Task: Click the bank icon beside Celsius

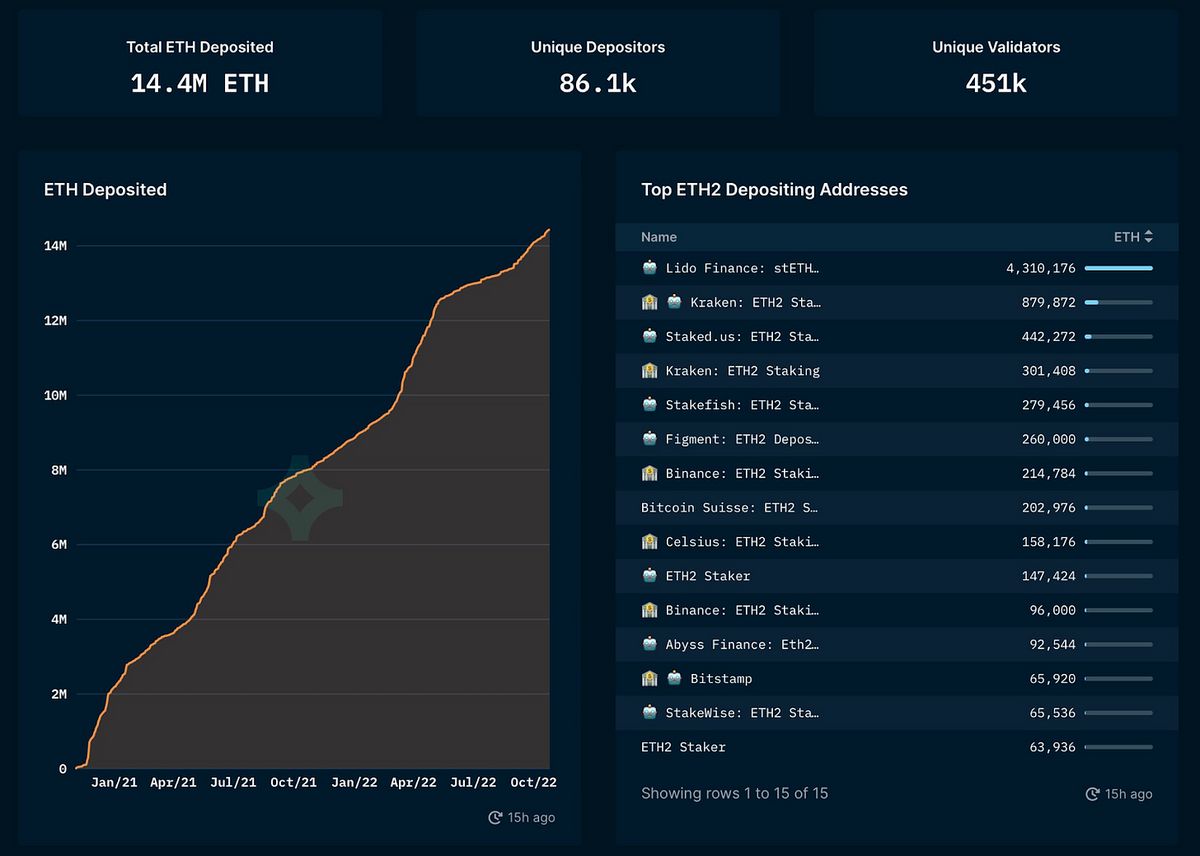Action: (650, 541)
